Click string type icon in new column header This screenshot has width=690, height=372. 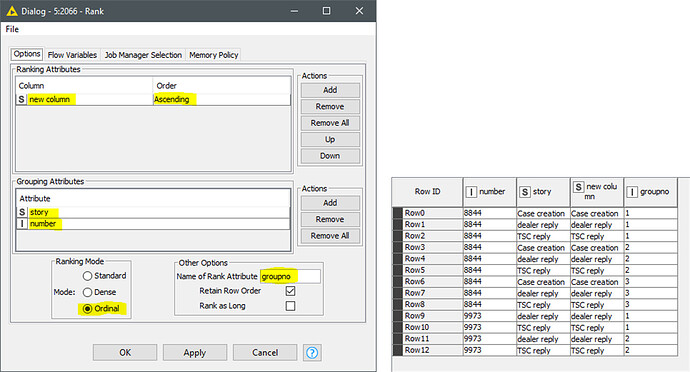[578, 187]
